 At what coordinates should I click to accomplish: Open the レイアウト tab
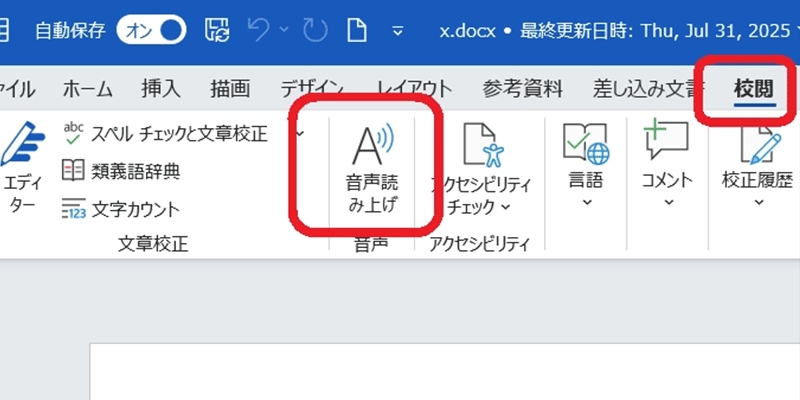(x=414, y=89)
